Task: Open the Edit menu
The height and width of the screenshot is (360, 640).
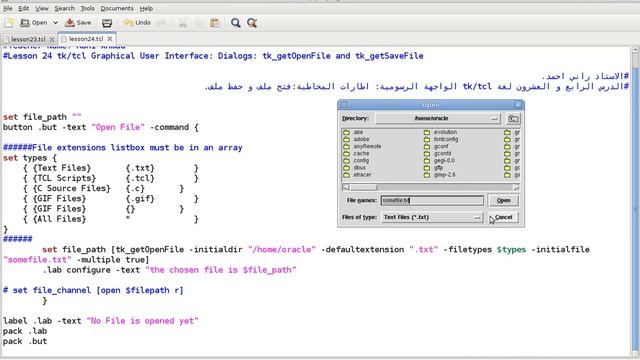Action: click(24, 8)
